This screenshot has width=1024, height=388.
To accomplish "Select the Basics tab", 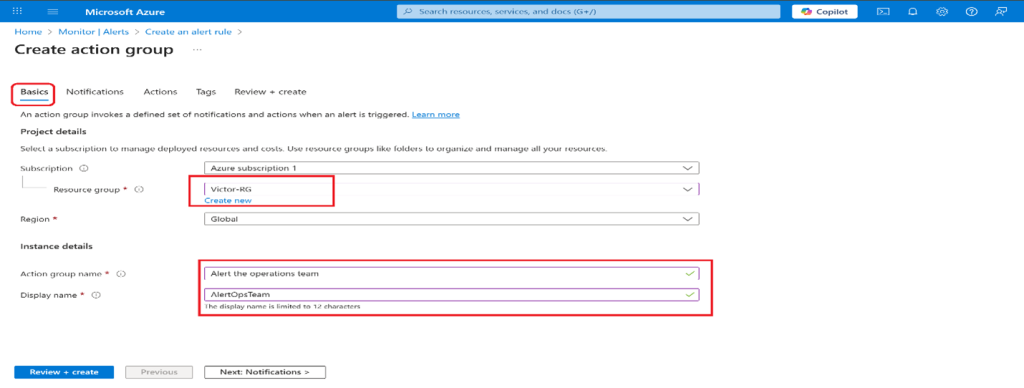I will (34, 92).
